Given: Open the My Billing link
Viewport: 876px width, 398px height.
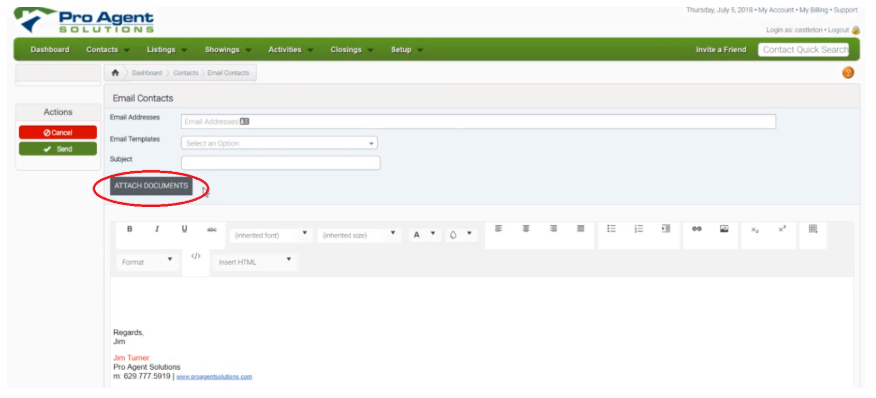Looking at the screenshot, I should pos(814,10).
